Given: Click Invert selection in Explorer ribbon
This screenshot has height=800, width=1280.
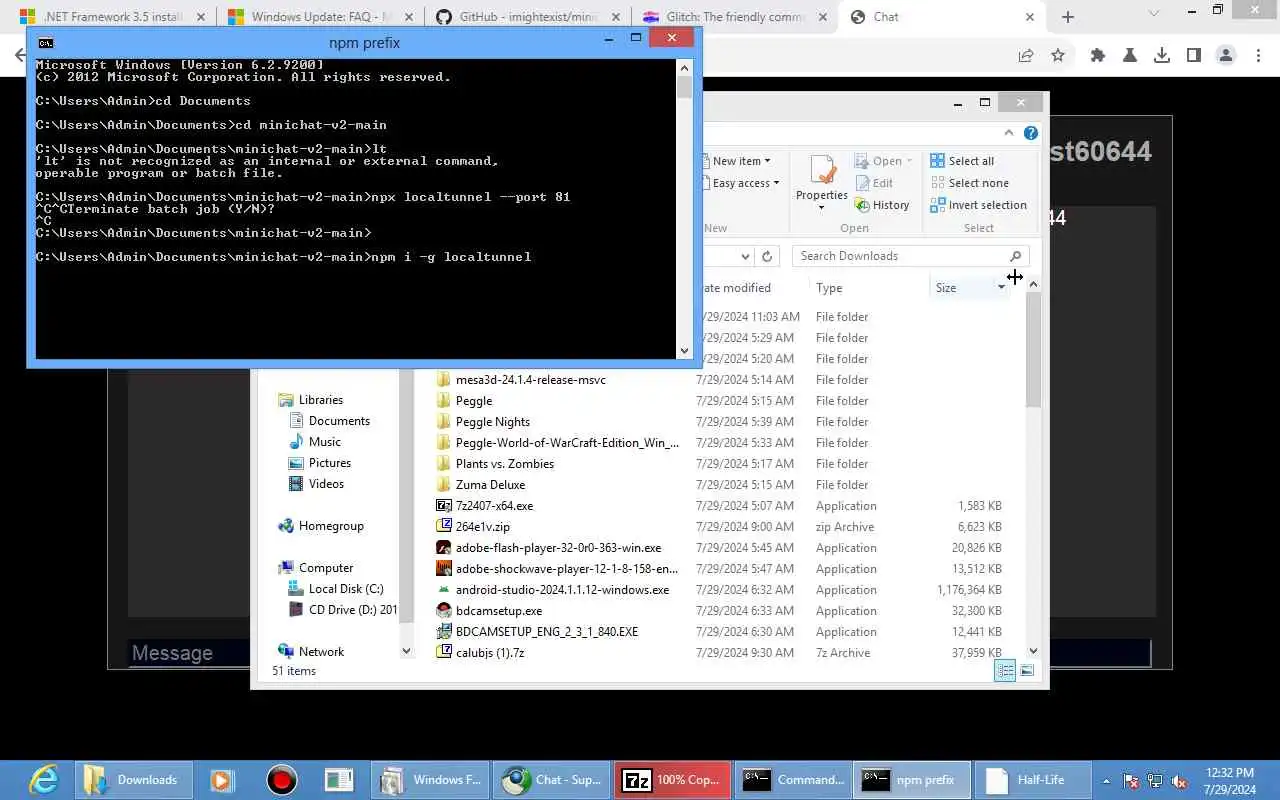Looking at the screenshot, I should [978, 205].
